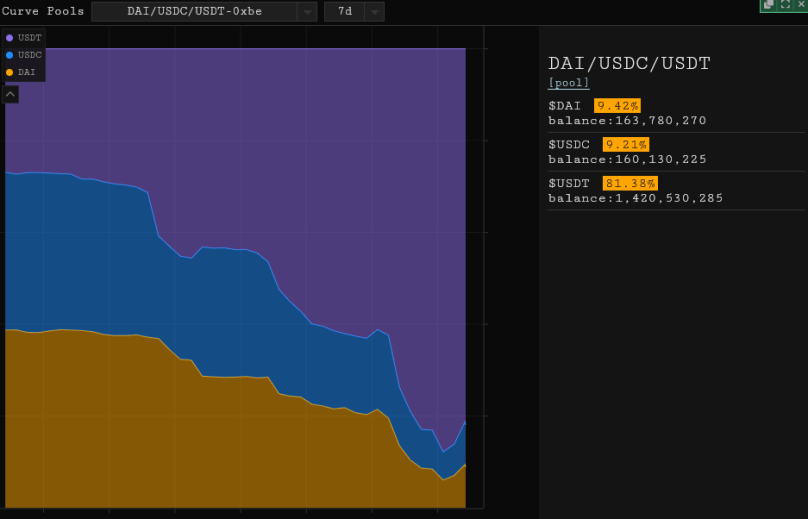
Task: Click the blue USDC legend dot
Action: [9, 55]
